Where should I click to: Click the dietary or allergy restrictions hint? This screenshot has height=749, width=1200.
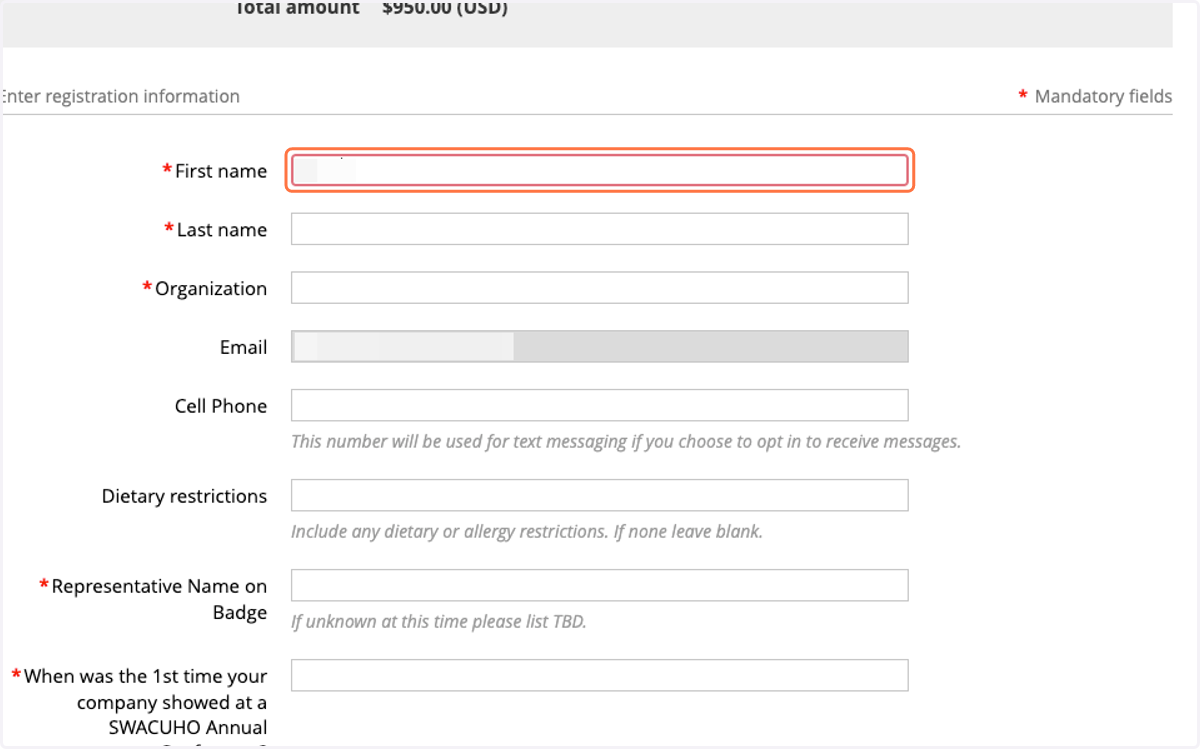coord(527,531)
